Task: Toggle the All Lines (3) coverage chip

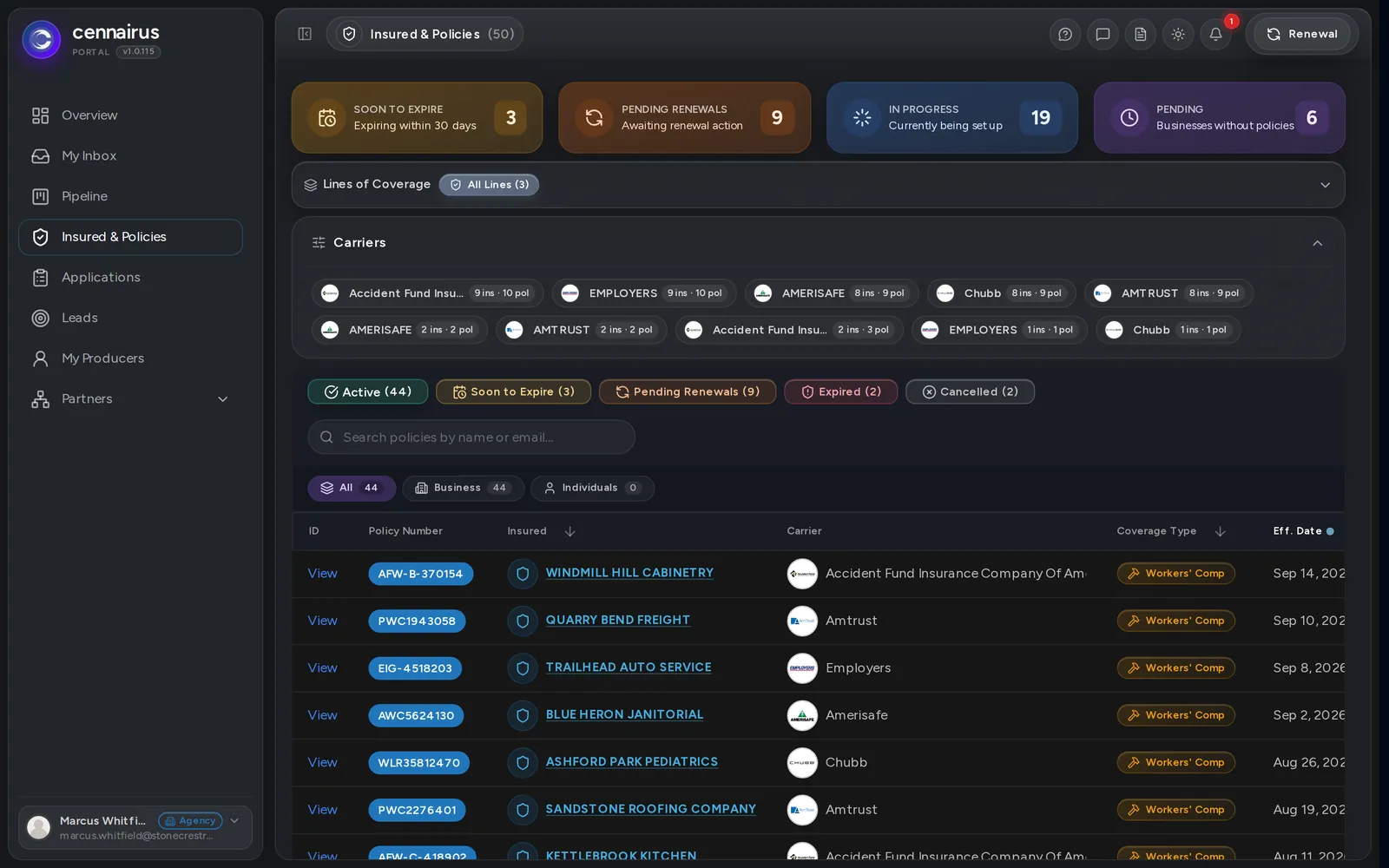Action: (489, 185)
